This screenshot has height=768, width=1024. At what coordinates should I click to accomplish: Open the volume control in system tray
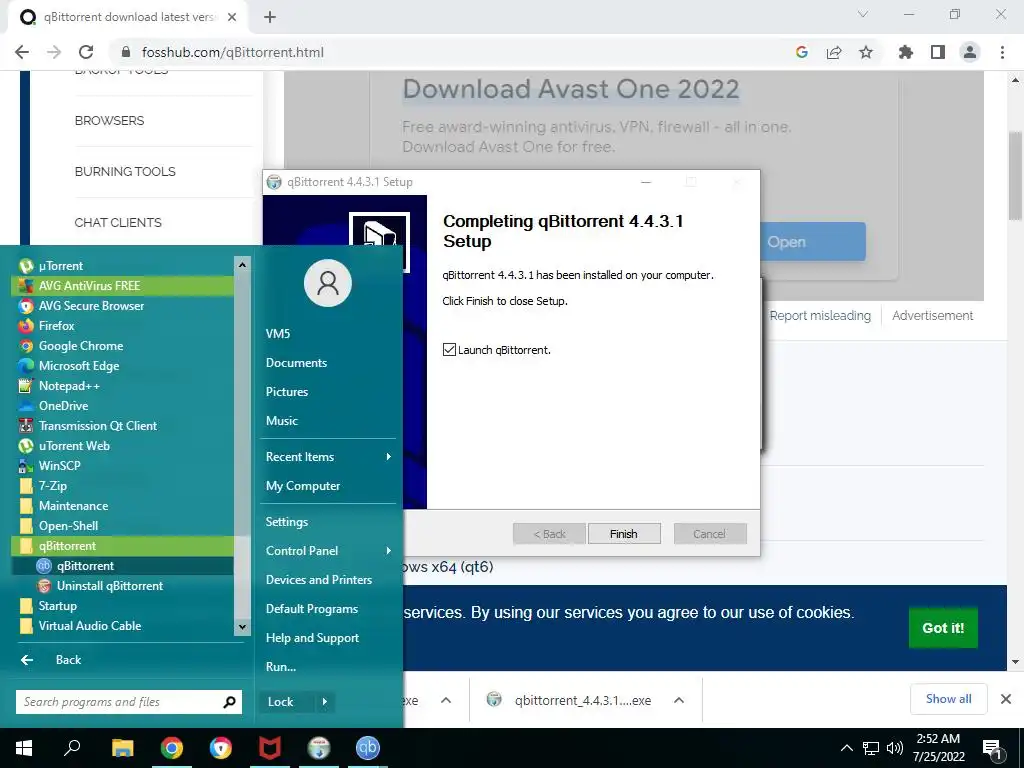tap(895, 748)
